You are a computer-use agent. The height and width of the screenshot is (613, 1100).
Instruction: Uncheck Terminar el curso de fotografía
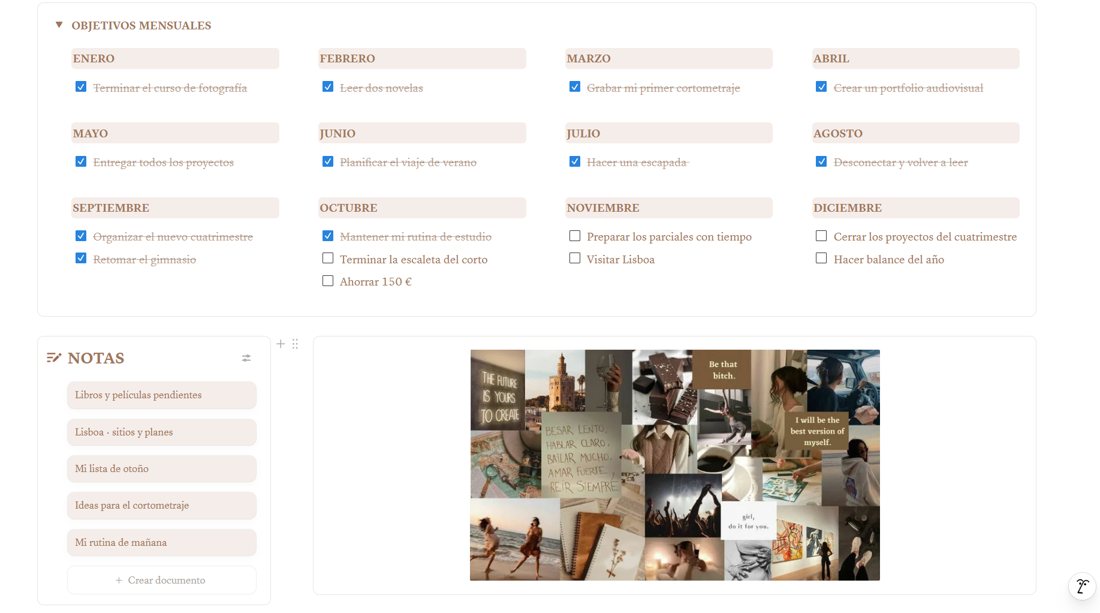(x=81, y=87)
